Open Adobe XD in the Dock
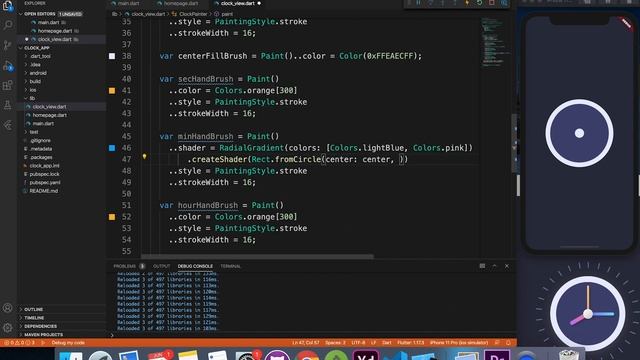Screen dimensions: 640x360 (x=366, y=355)
